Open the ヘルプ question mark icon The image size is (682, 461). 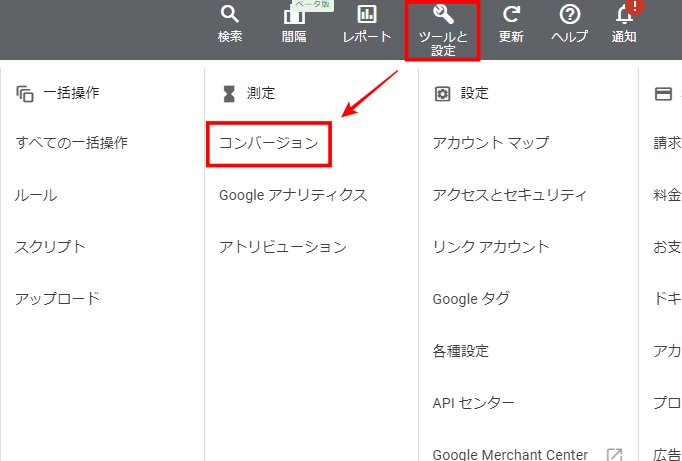point(570,15)
